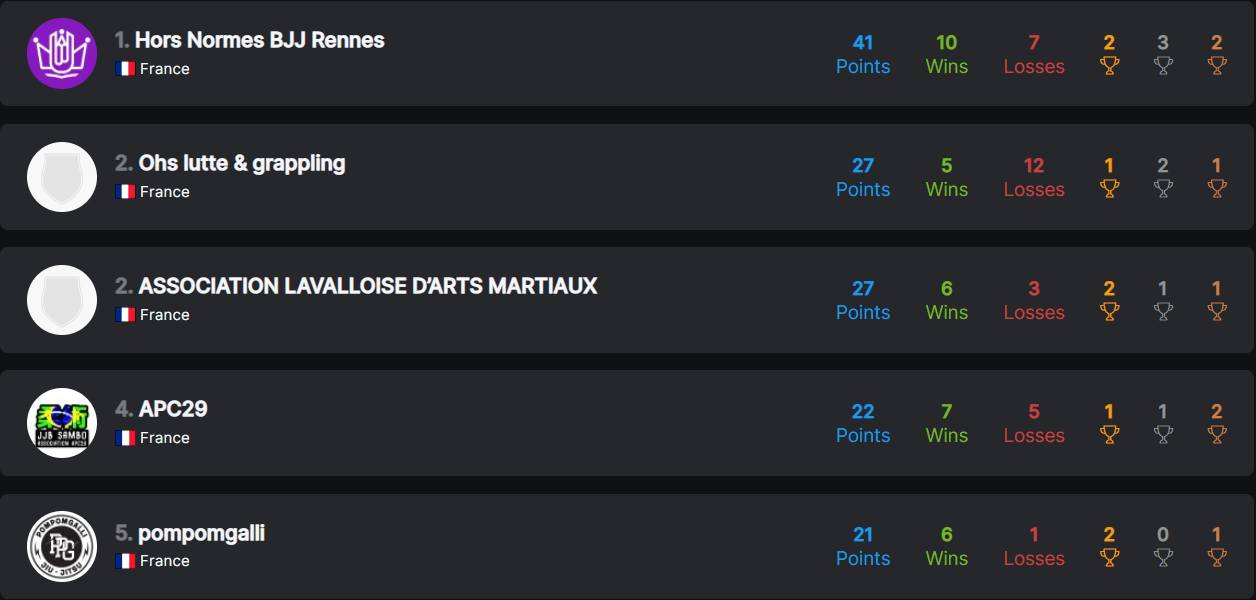The width and height of the screenshot is (1256, 600).
Task: Click gold trophy icon for Hors Normes BJJ Rennes
Action: (1109, 65)
